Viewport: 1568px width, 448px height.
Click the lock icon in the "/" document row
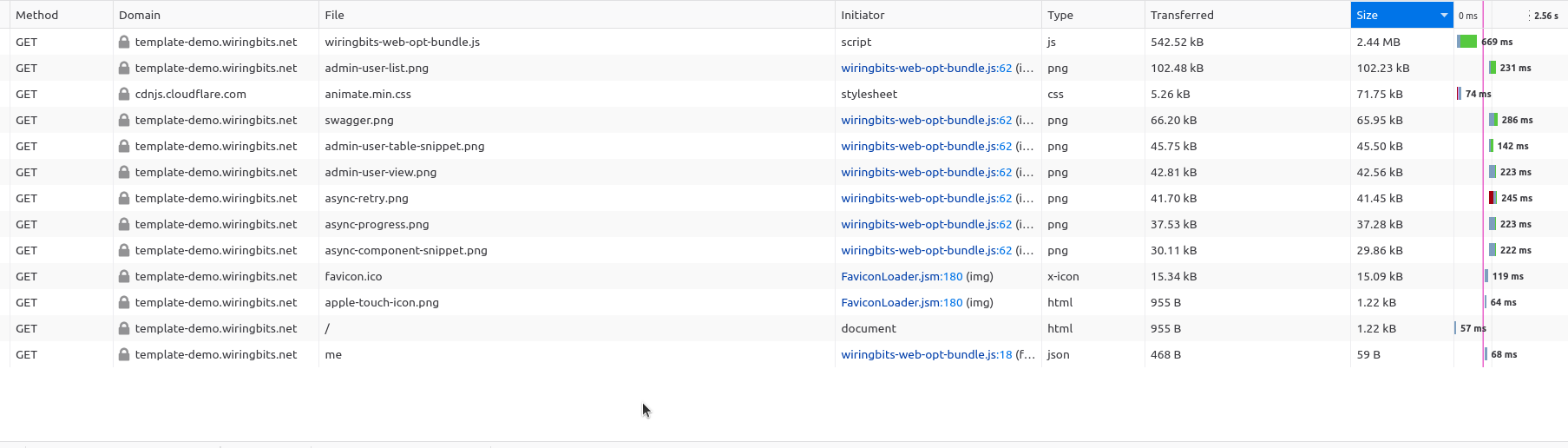124,328
